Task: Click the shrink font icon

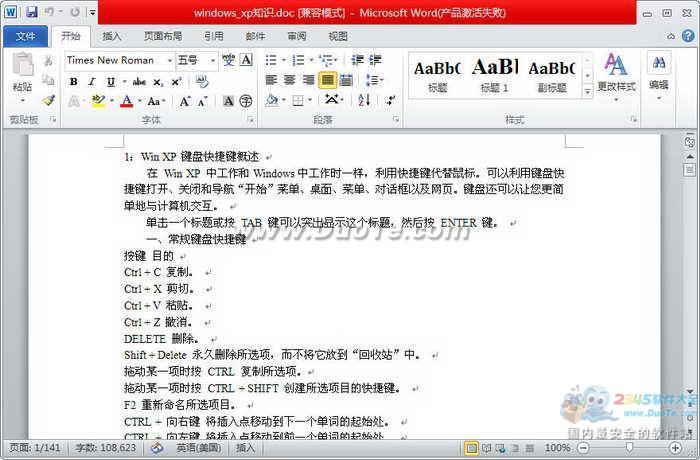Action: [x=202, y=101]
